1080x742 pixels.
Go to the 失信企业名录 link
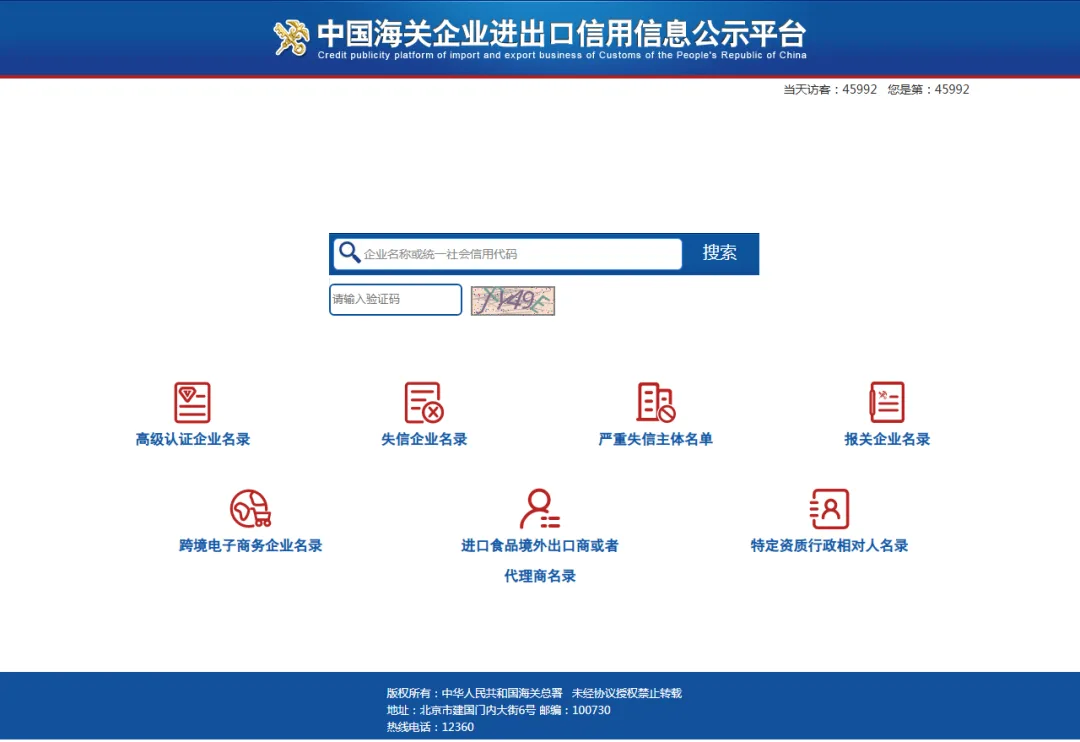coord(424,439)
